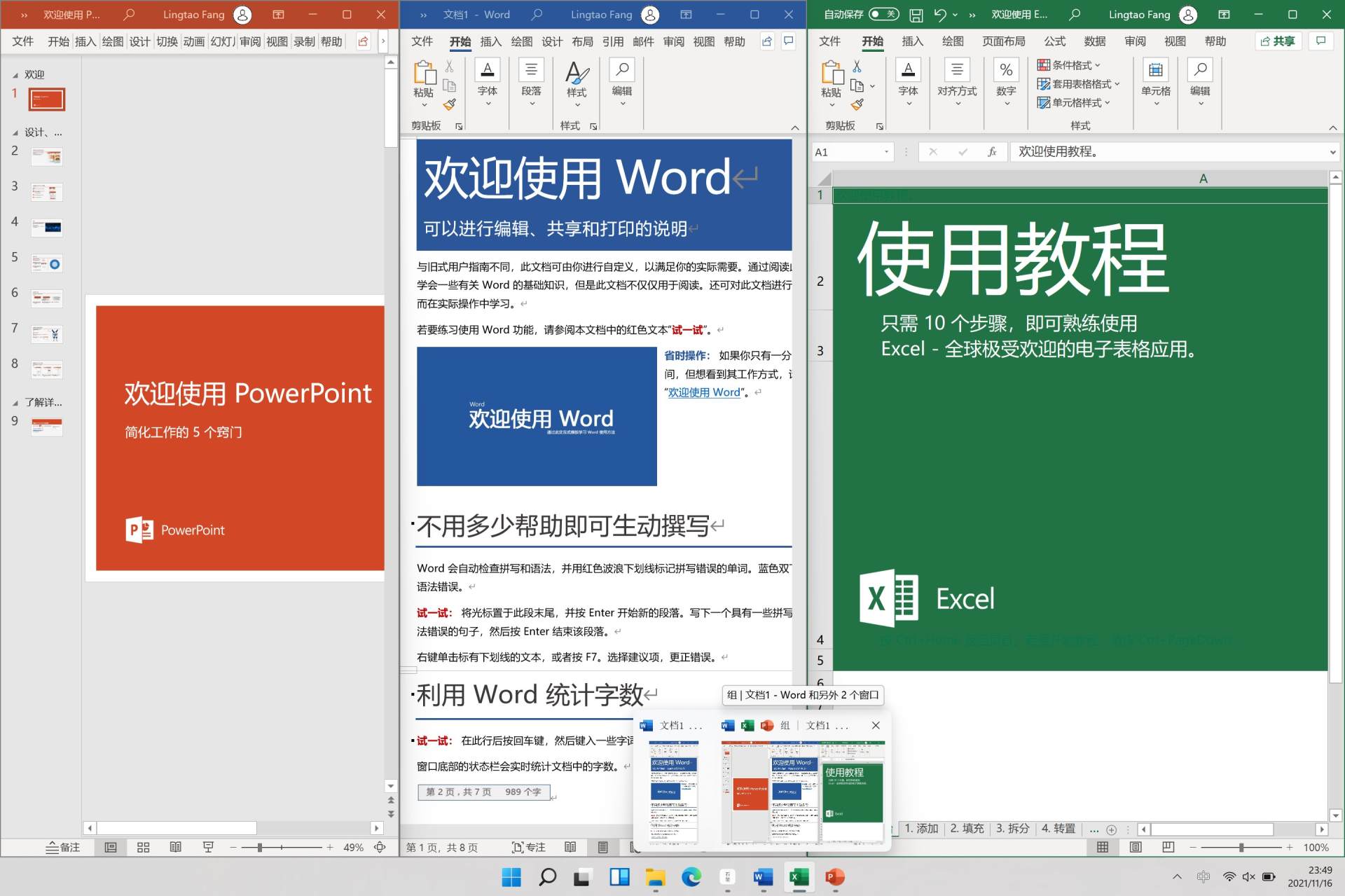Switch Word to Read Mode view
Image resolution: width=1345 pixels, height=896 pixels.
tap(570, 847)
